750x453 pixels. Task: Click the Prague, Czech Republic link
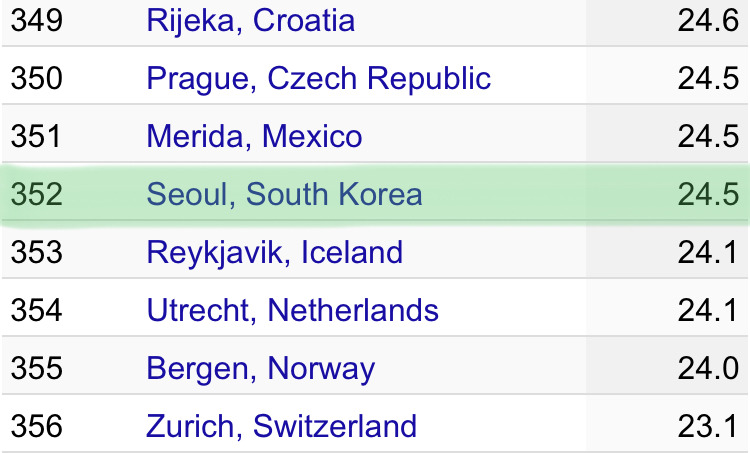point(318,78)
